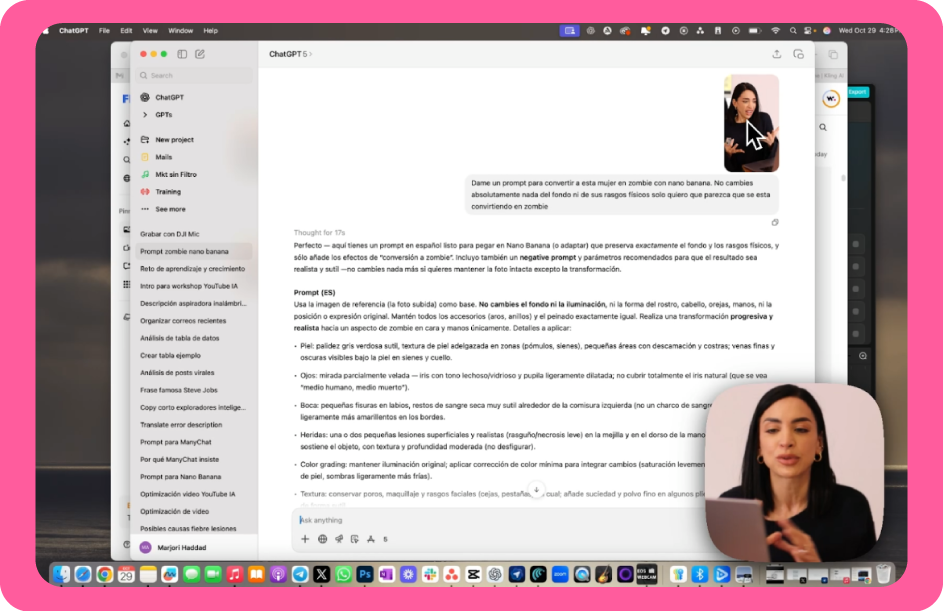Expand the GPTs section chevron
943x611 pixels.
(x=145, y=115)
